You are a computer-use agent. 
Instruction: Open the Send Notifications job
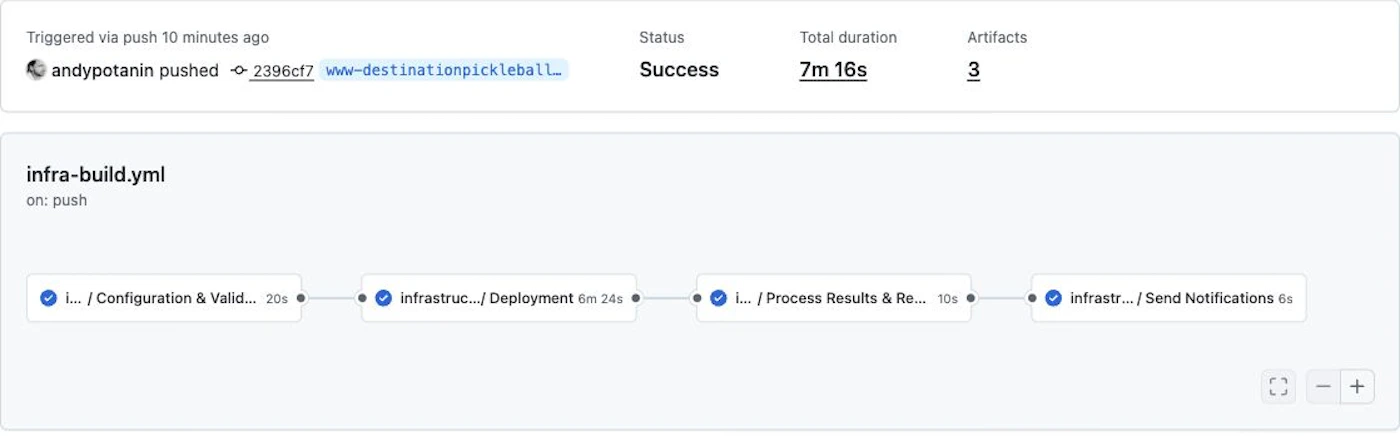point(1169,298)
